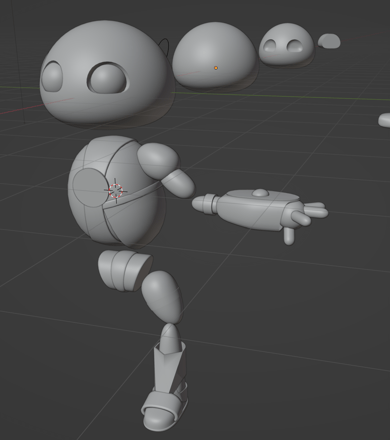Click the curved antenna wire behind the head
Screen dimensions: 390x440
(x=165, y=48)
